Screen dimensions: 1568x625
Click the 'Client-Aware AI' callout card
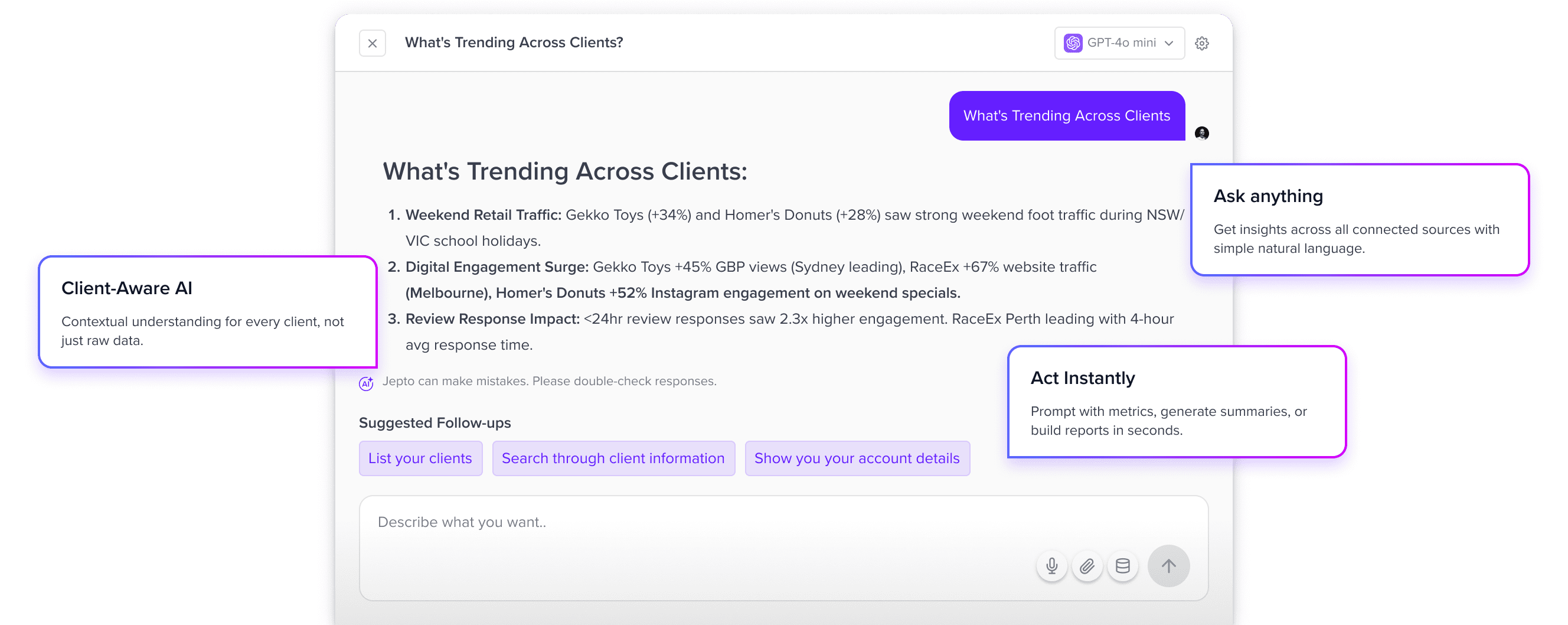207,312
